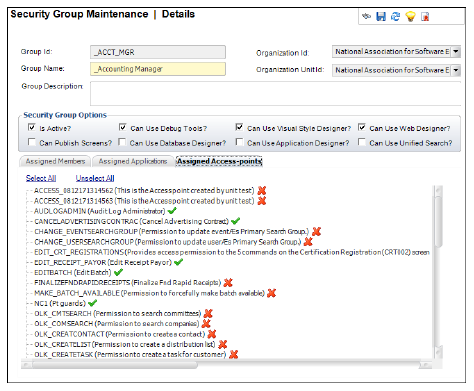Select the Assigned Access-points tab
Image resolution: width=474 pixels, height=391 pixels.
[x=219, y=161]
